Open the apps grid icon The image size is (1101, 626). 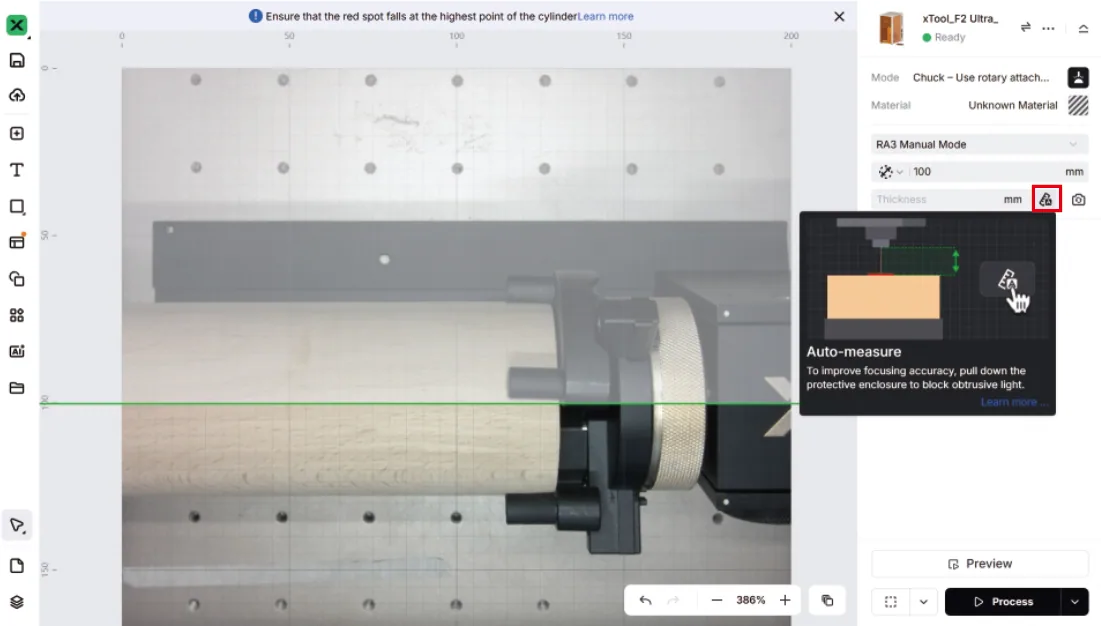(17, 315)
